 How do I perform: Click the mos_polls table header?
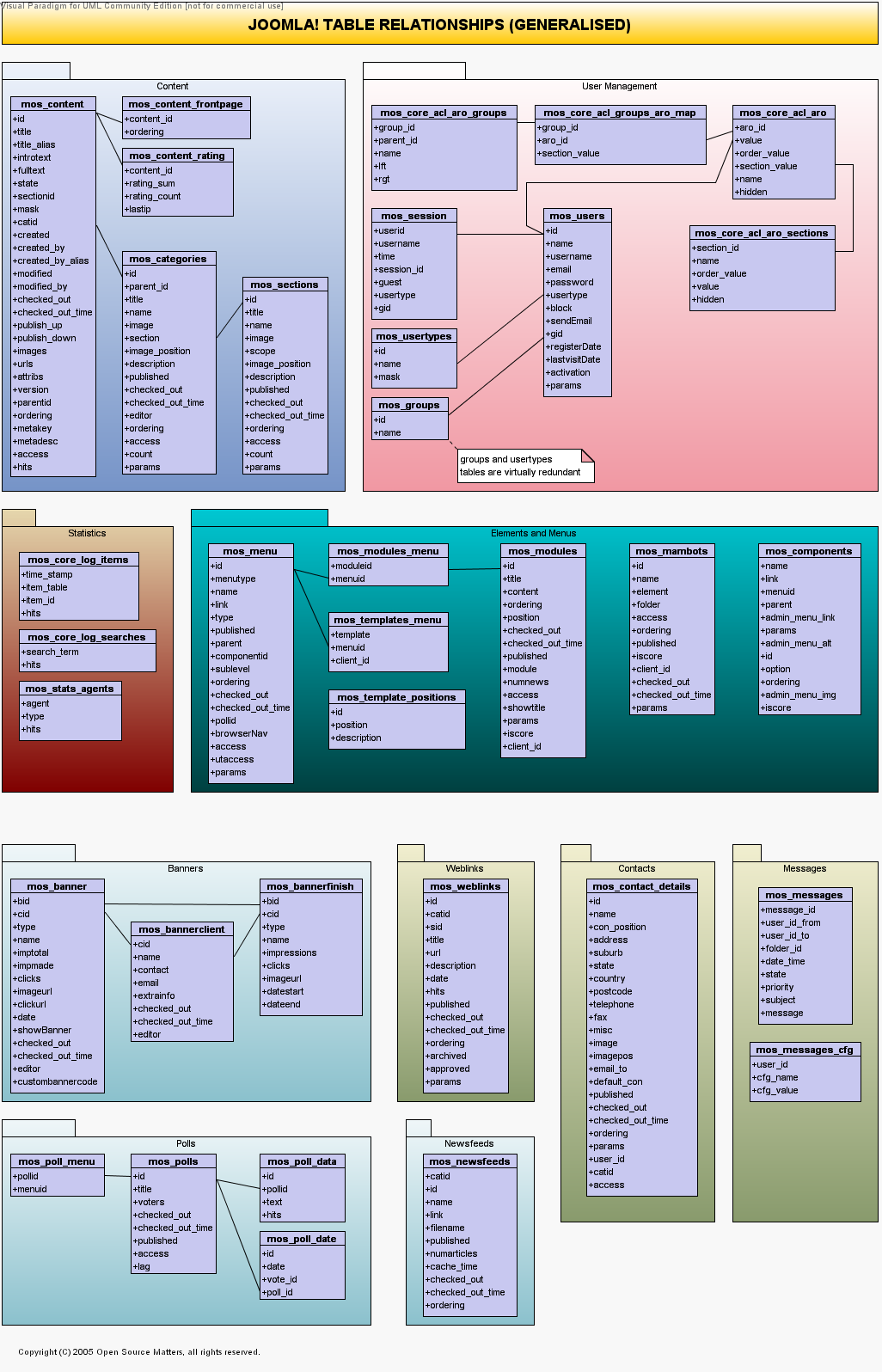point(173,1161)
